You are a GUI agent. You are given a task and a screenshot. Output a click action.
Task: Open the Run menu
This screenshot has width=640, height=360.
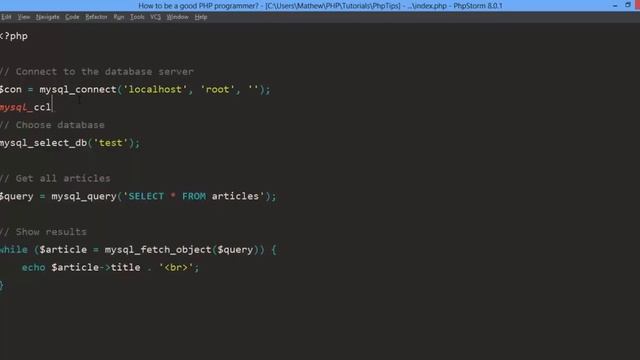click(119, 17)
